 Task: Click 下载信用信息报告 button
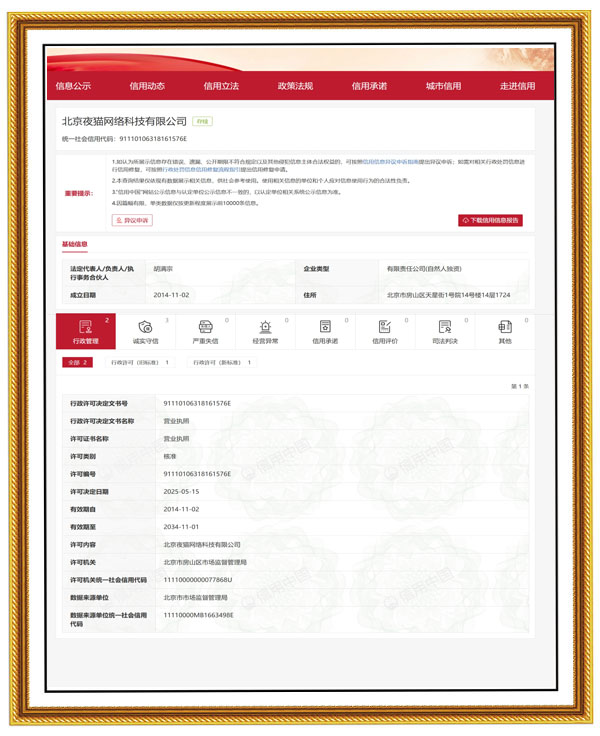point(490,220)
